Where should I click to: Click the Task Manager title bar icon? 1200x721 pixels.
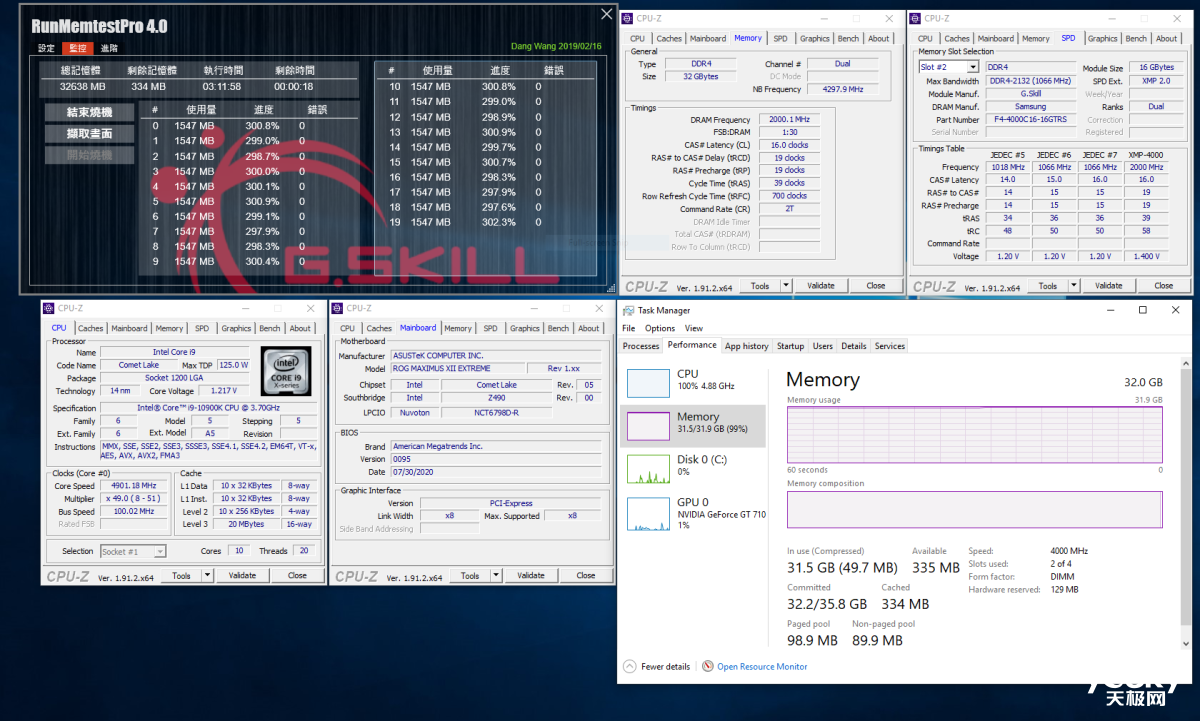[x=628, y=310]
